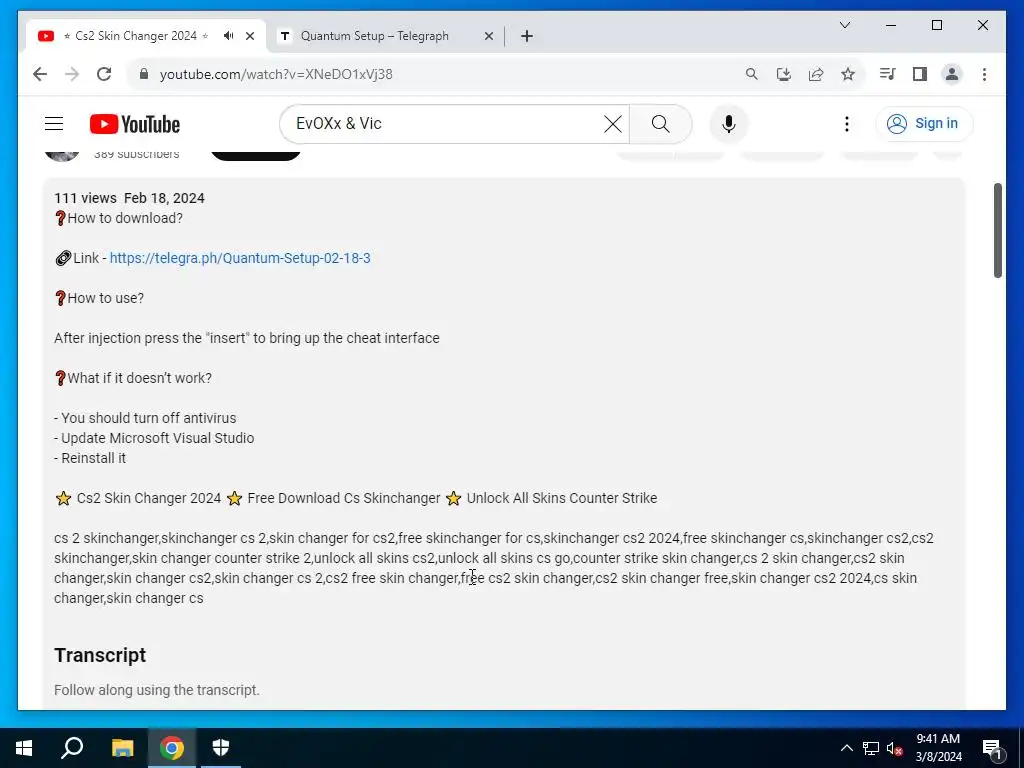Viewport: 1024px width, 768px height.
Task: Open the Chrome three-dot menu
Action: click(x=984, y=74)
